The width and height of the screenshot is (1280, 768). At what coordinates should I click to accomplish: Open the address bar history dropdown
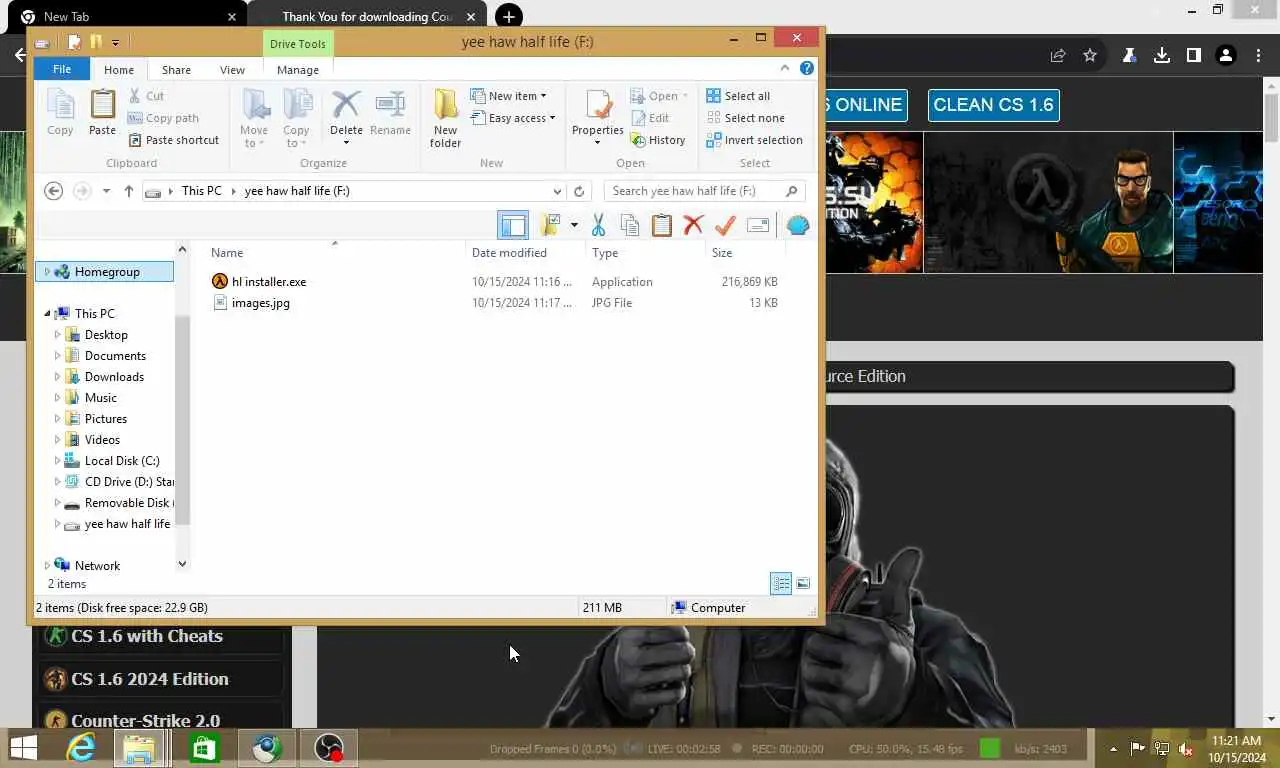click(557, 191)
